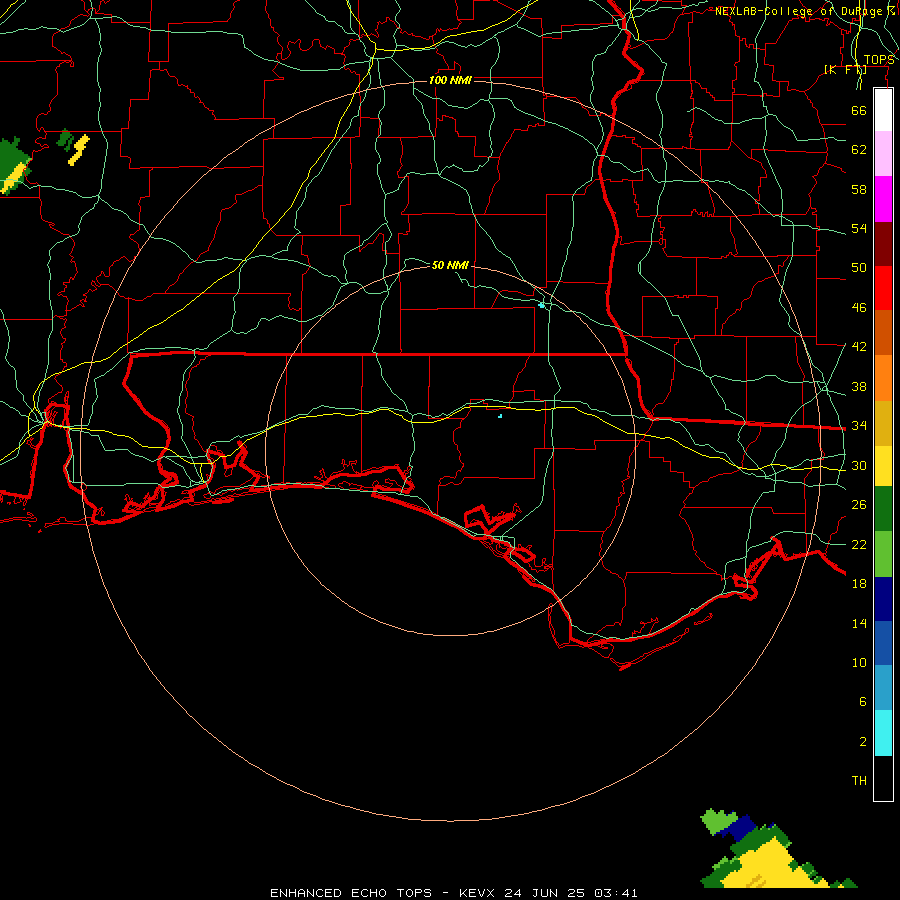Screen dimensions: 900x900
Task: Click the '2' legend value
Action: coord(863,742)
